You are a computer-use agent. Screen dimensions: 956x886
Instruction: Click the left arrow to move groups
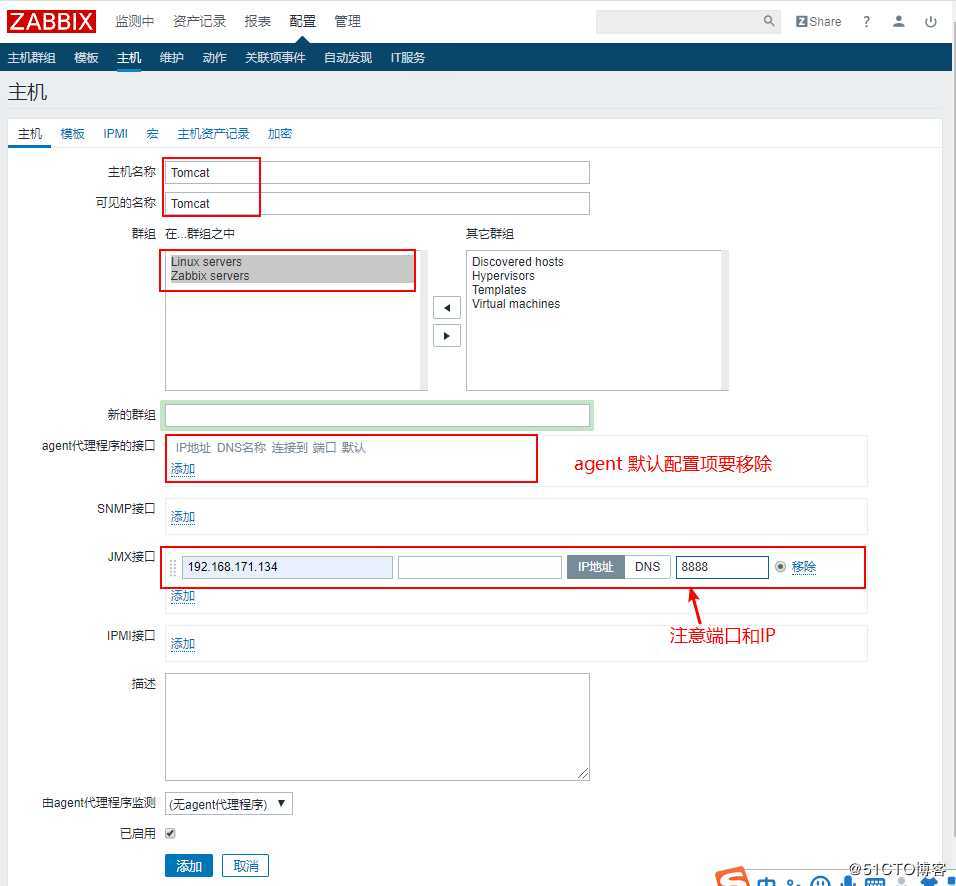pos(446,307)
